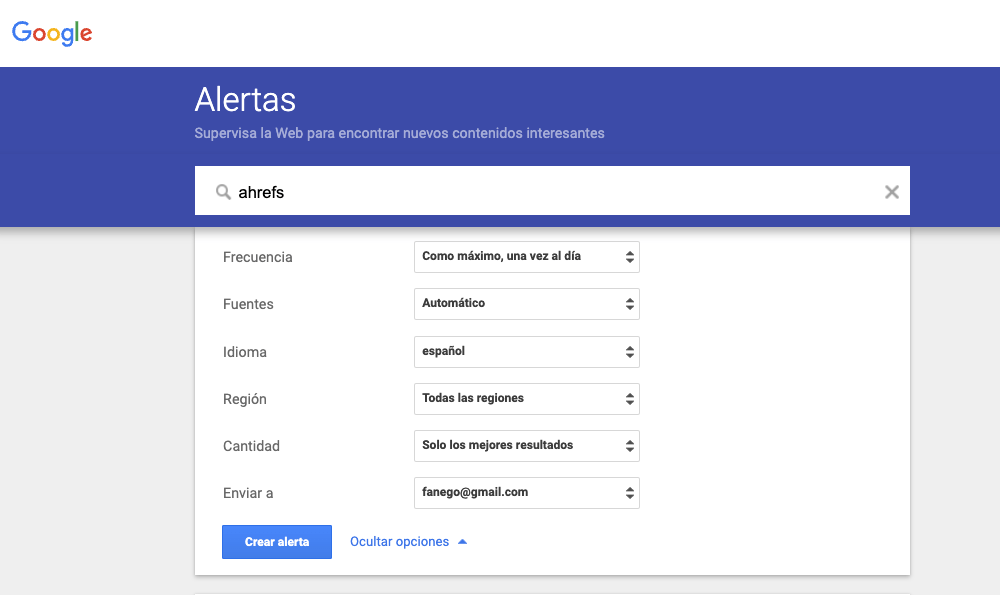
Task: Click the Fuentes label
Action: pos(248,304)
